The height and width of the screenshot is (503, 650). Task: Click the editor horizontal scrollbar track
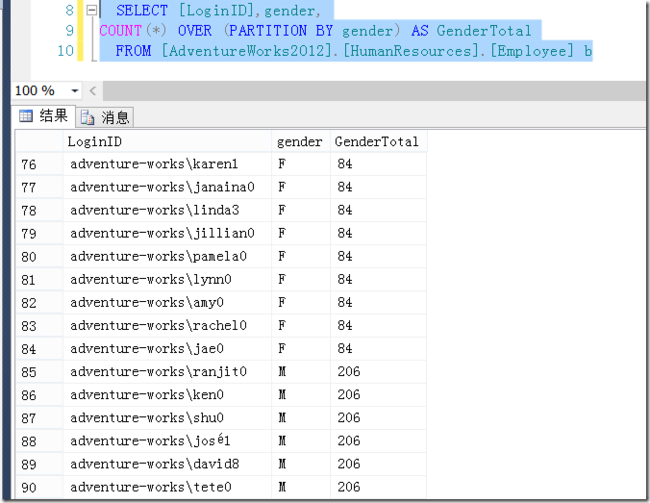(374, 90)
